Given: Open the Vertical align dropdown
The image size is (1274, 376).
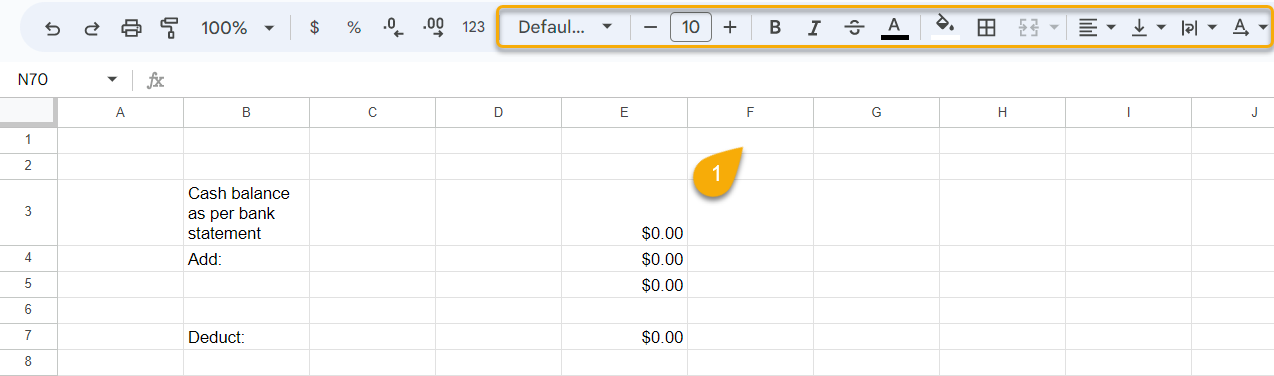Looking at the screenshot, I should [1148, 28].
